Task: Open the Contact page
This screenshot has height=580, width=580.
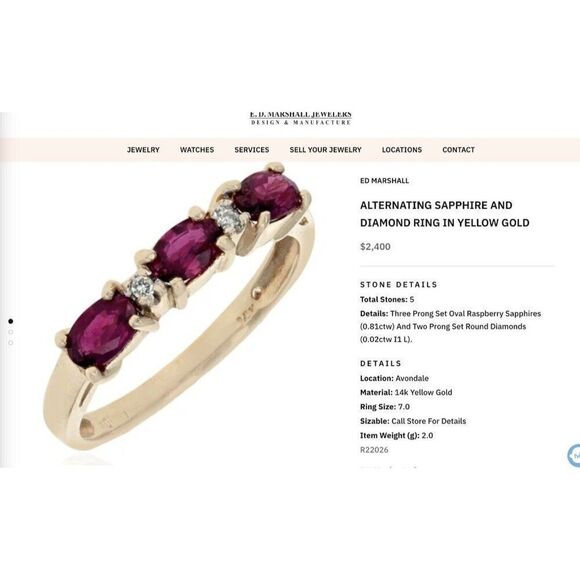Action: [x=458, y=150]
